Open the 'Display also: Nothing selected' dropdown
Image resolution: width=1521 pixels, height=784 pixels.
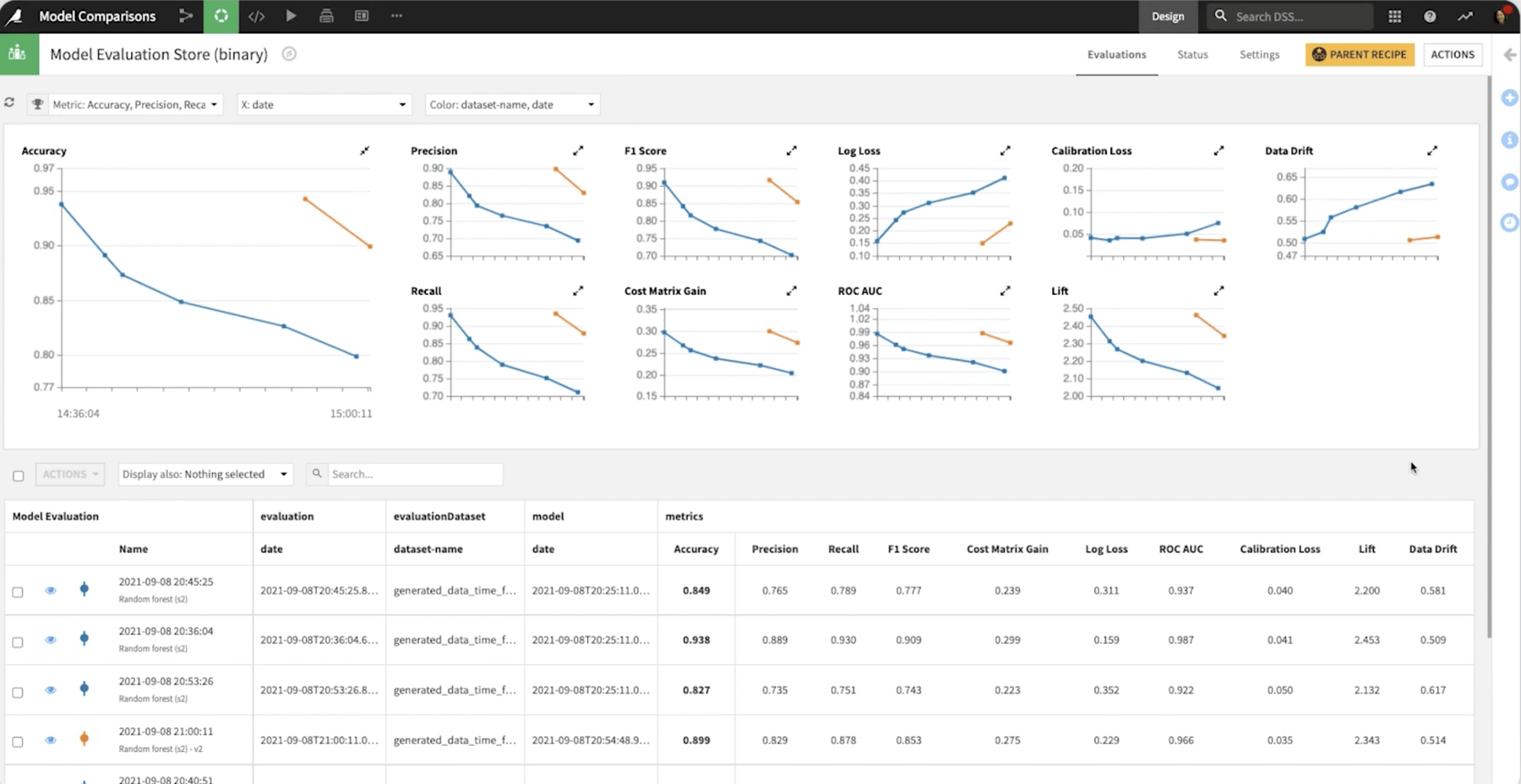204,474
